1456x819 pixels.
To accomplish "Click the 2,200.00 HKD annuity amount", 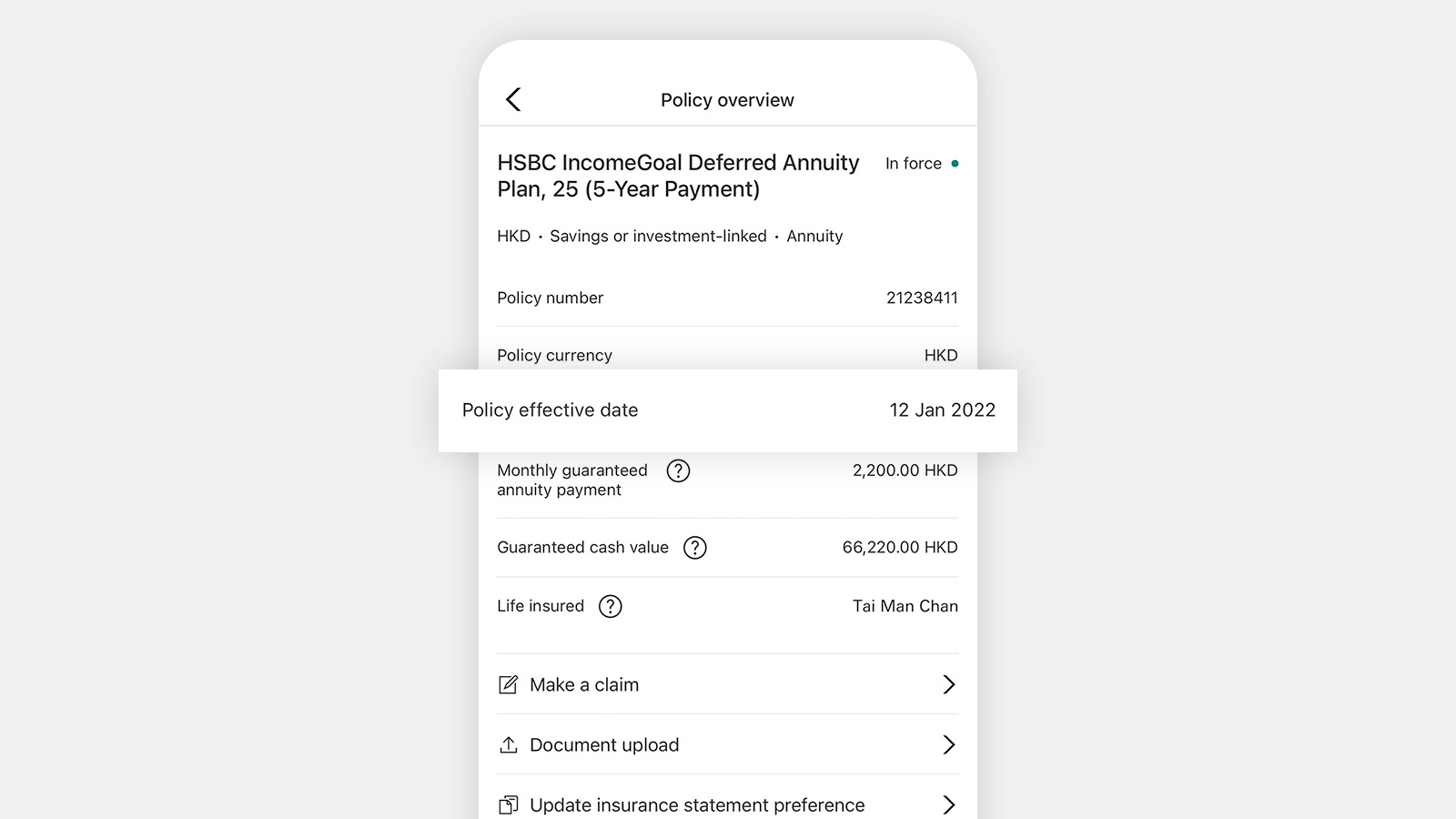I will pos(905,470).
